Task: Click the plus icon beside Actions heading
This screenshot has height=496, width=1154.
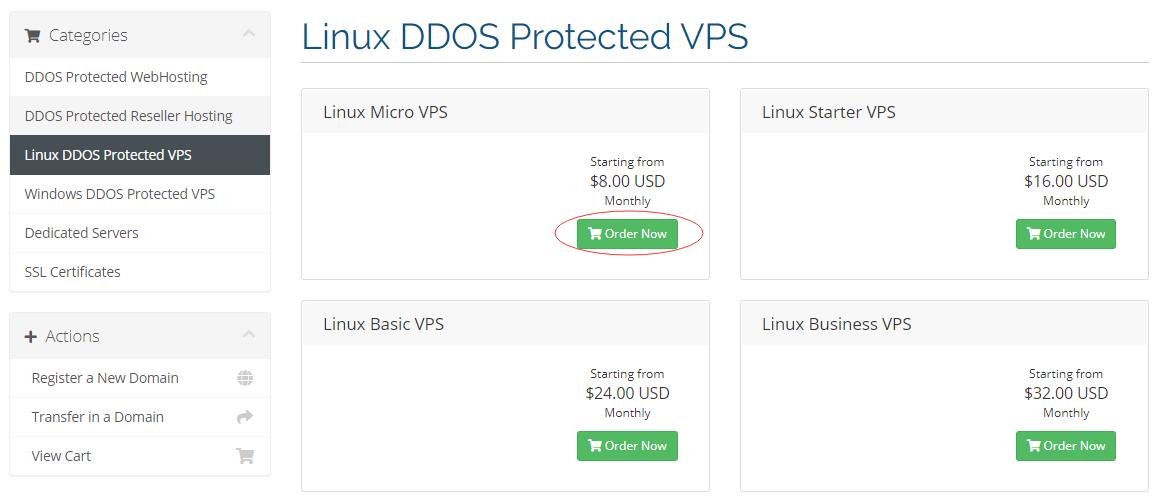Action: [x=31, y=336]
